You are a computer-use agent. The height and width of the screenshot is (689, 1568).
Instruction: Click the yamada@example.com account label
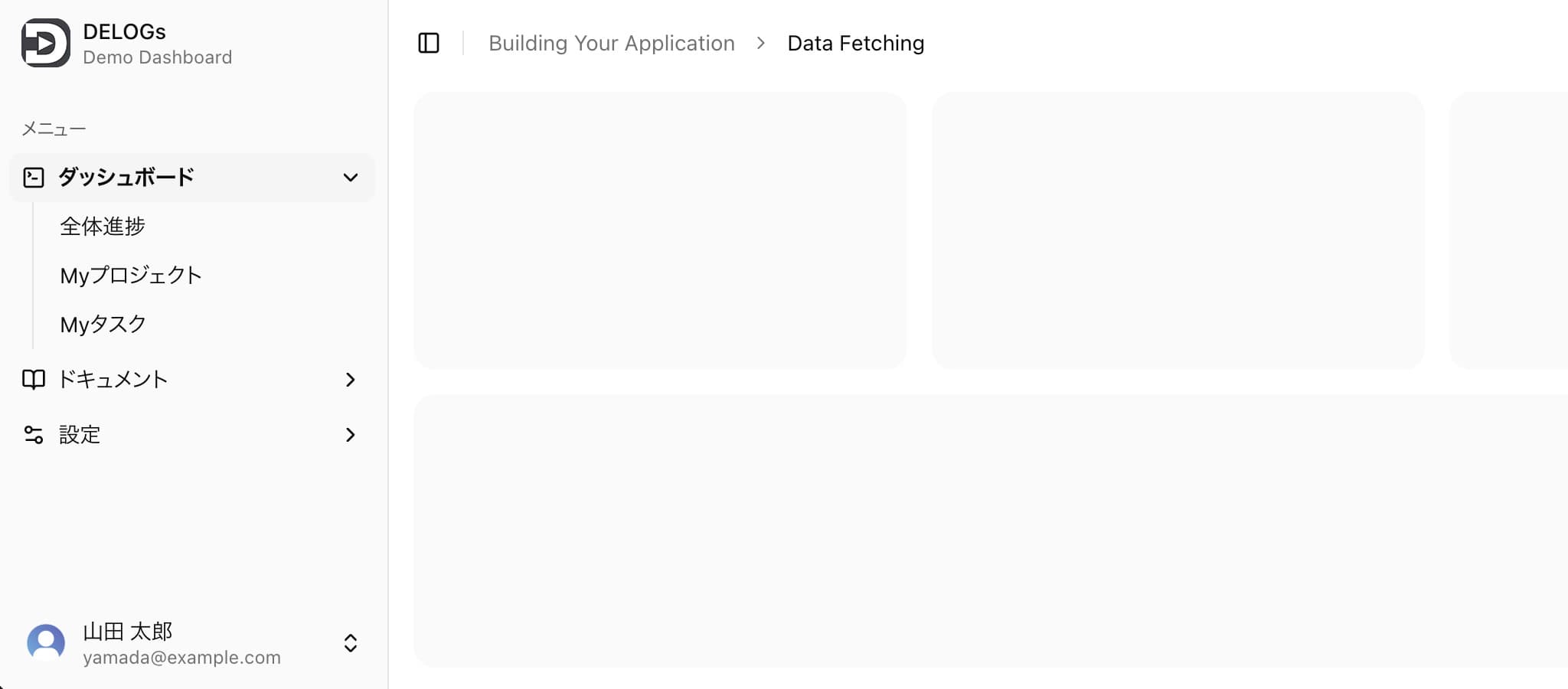pos(181,658)
